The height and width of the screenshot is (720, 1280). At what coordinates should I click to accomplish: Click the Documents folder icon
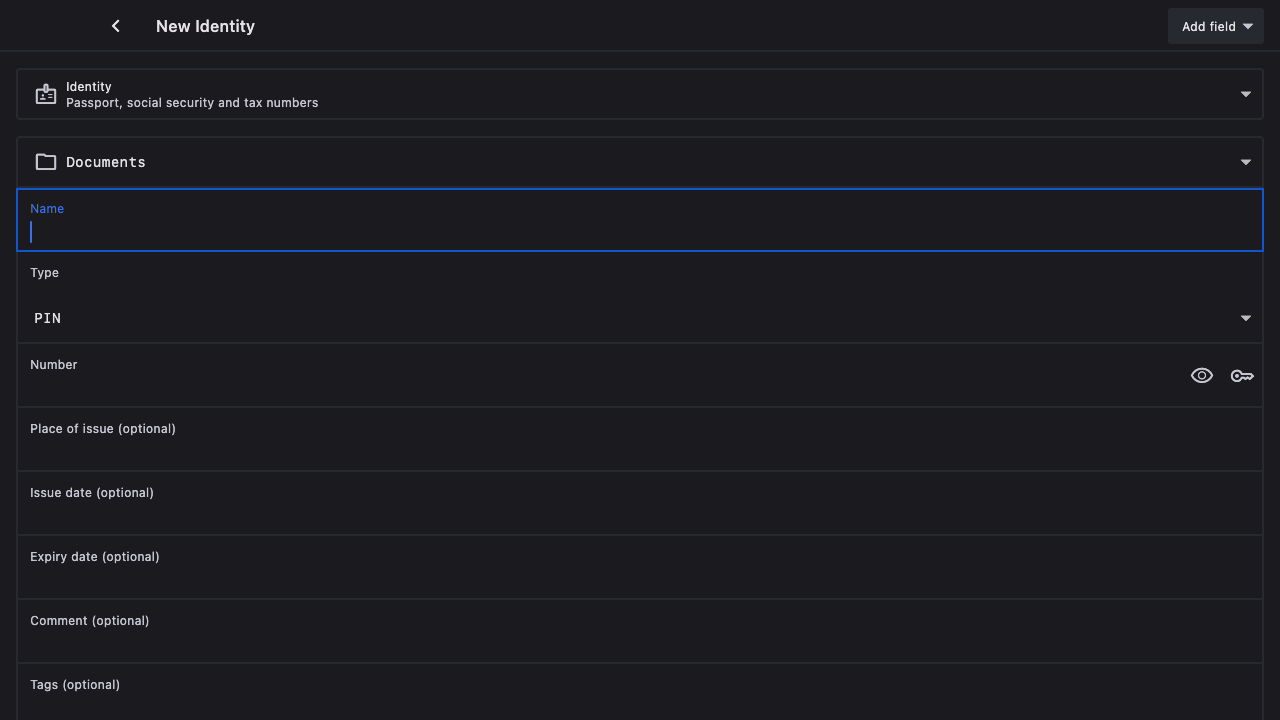46,162
